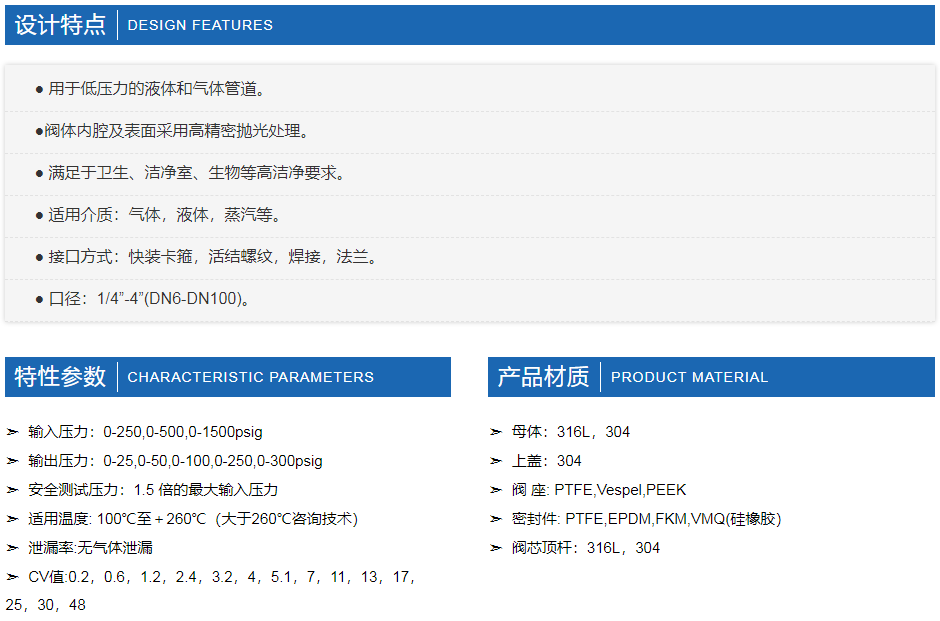This screenshot has height=621, width=940.
Task: Click the arrow bullet beside CV值
Action: coord(13,577)
